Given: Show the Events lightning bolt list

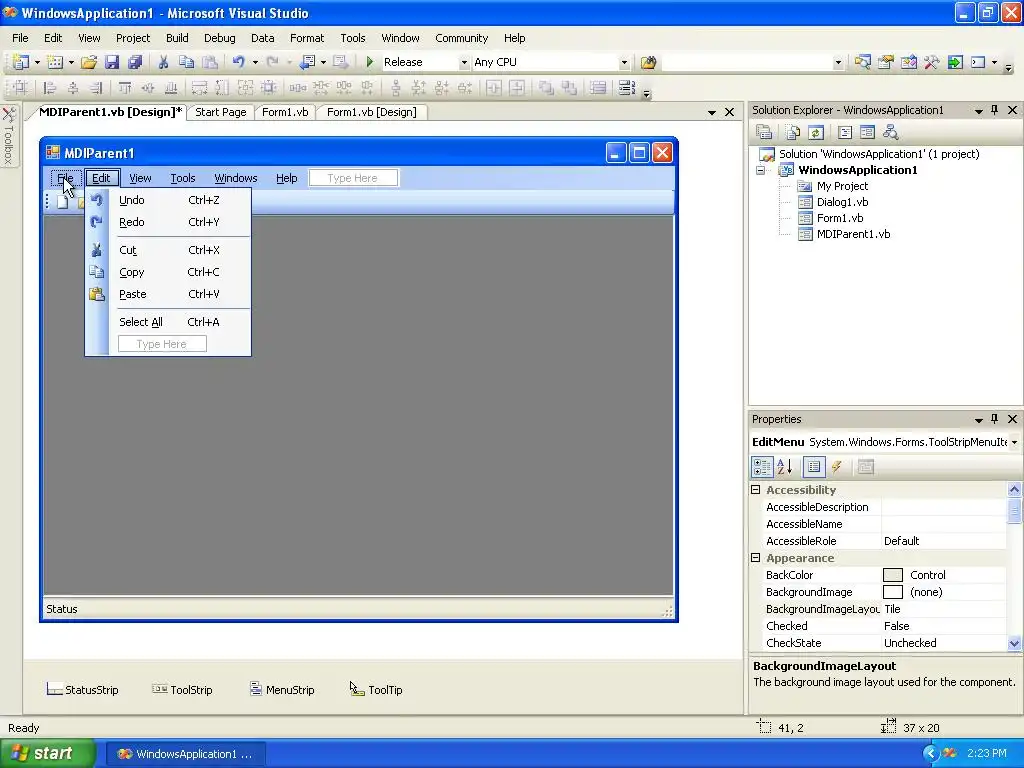Looking at the screenshot, I should pyautogui.click(x=837, y=467).
